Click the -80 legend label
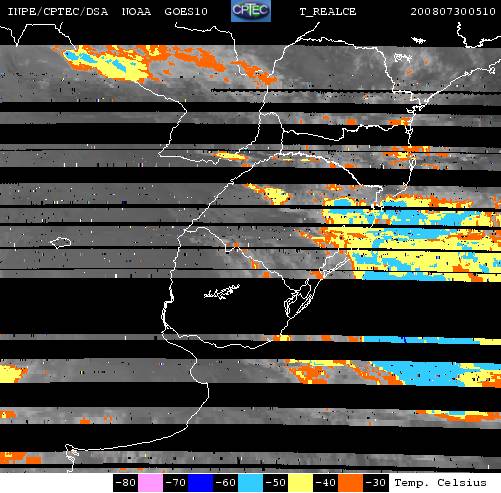 pos(126,483)
